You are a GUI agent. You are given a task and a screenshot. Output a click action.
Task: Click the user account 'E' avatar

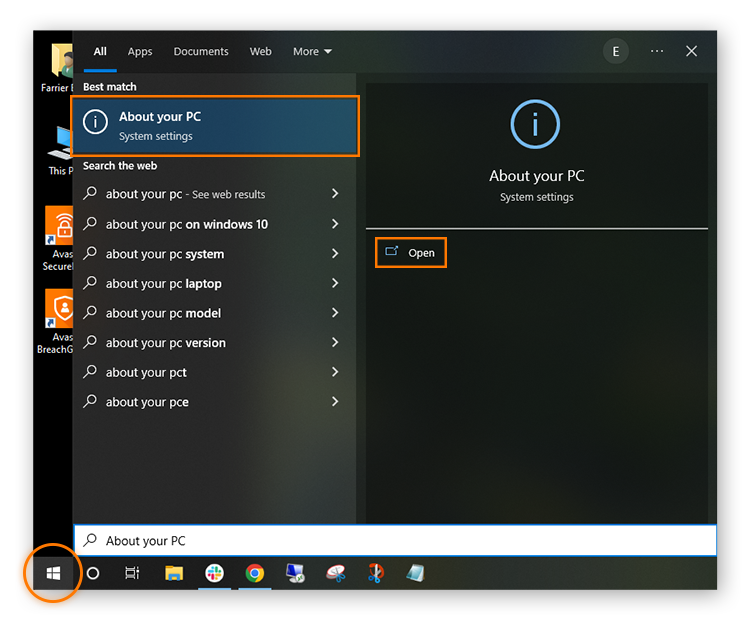pyautogui.click(x=616, y=51)
